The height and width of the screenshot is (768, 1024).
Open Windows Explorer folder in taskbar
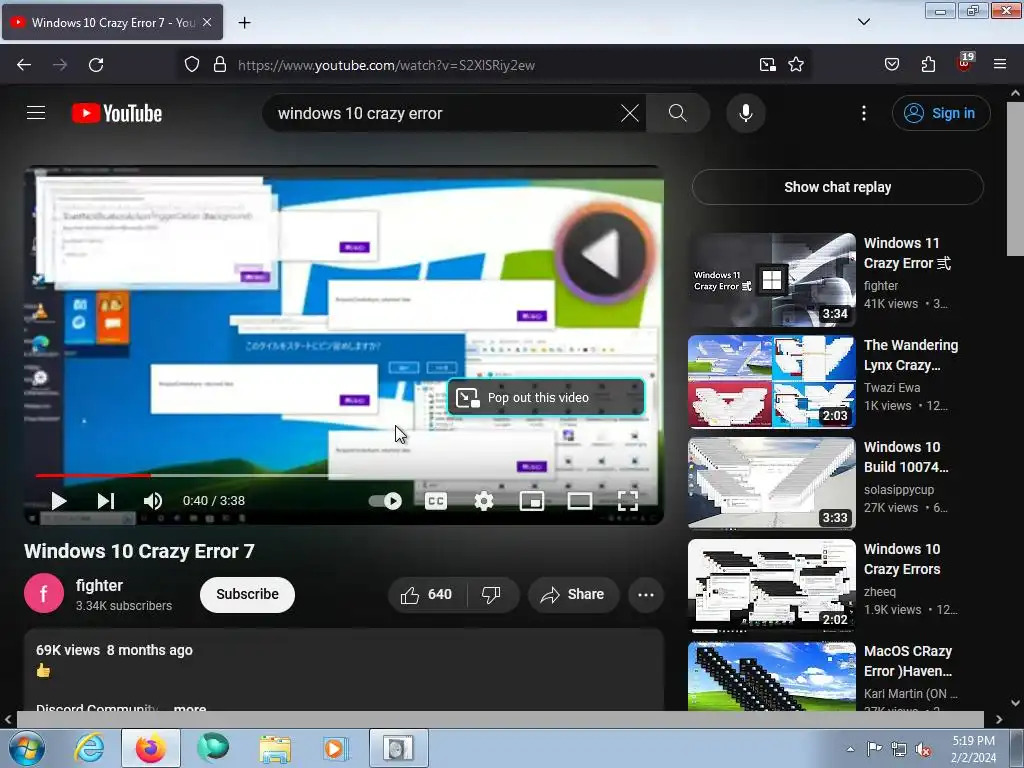point(275,748)
